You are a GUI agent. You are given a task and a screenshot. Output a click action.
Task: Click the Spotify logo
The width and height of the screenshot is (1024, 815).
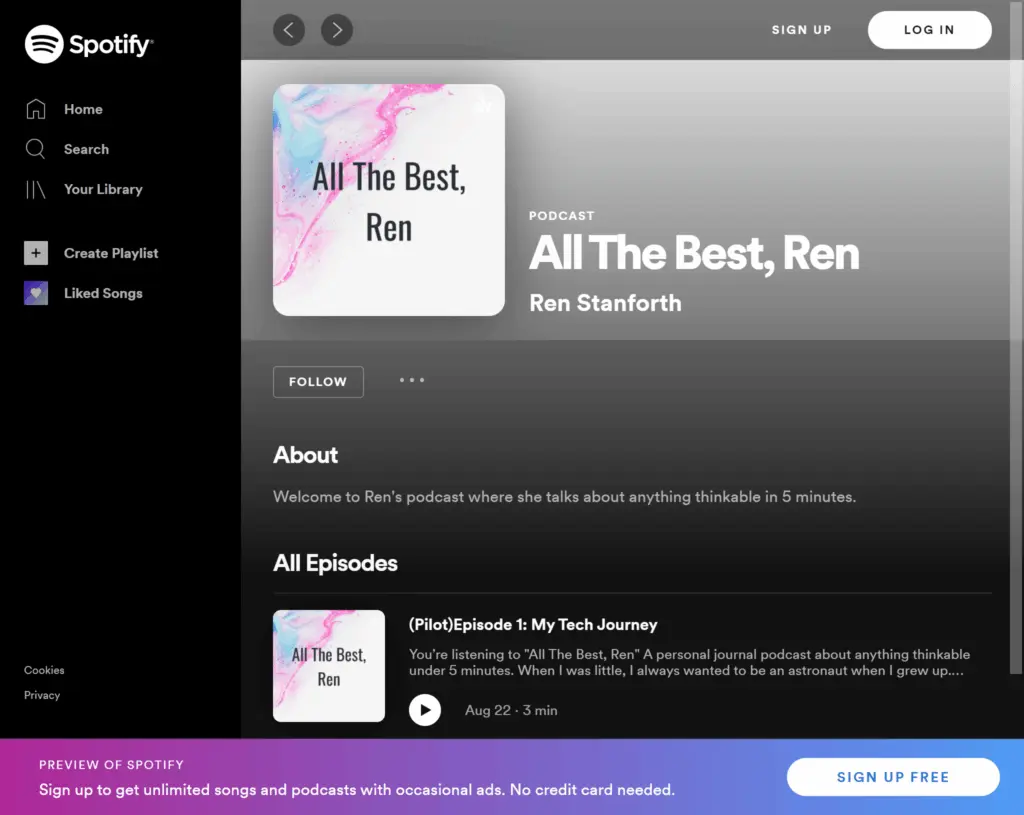pyautogui.click(x=88, y=44)
